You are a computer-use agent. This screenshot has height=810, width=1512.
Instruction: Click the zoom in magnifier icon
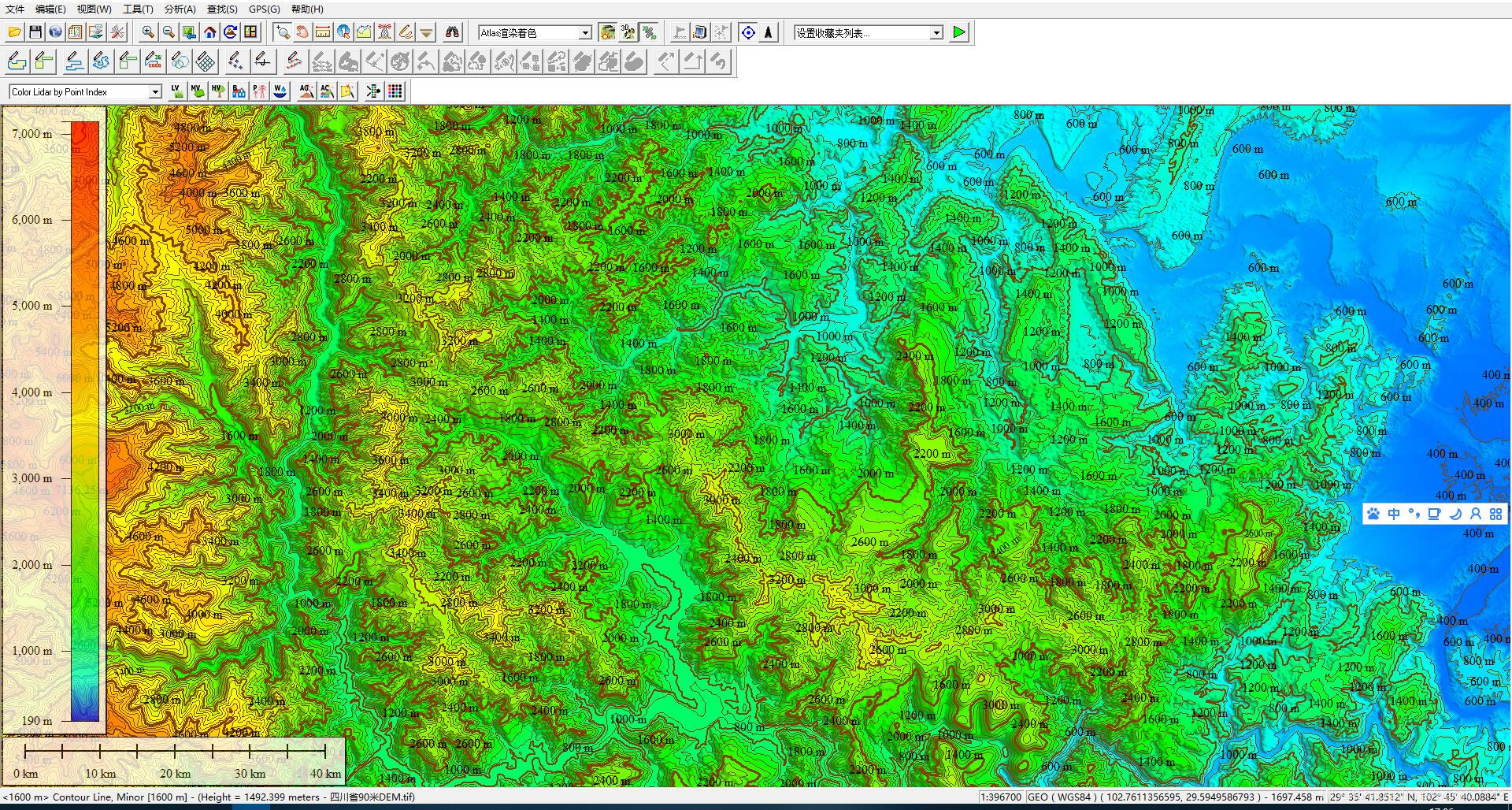coord(148,32)
